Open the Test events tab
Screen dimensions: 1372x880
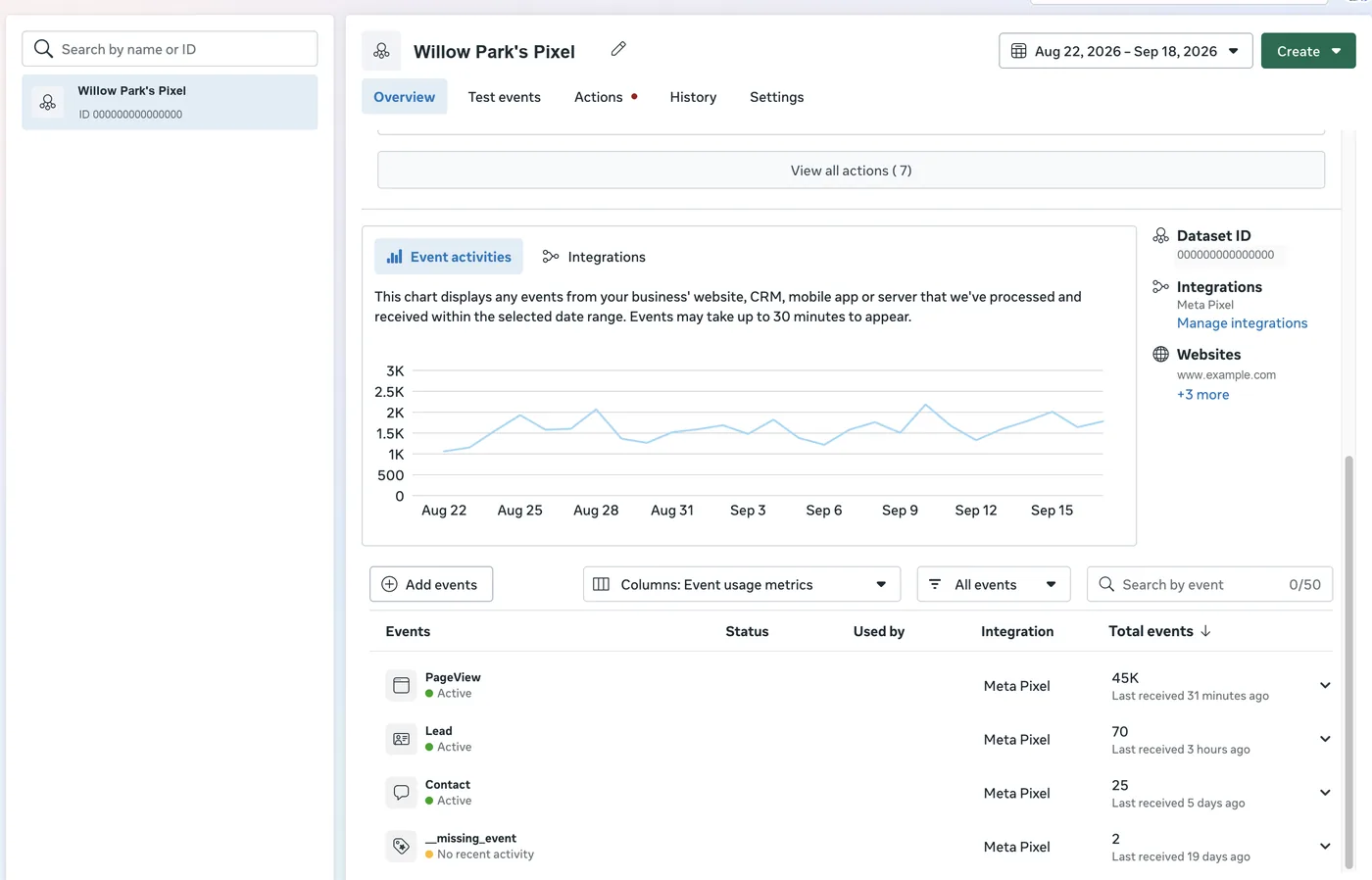[x=505, y=97]
